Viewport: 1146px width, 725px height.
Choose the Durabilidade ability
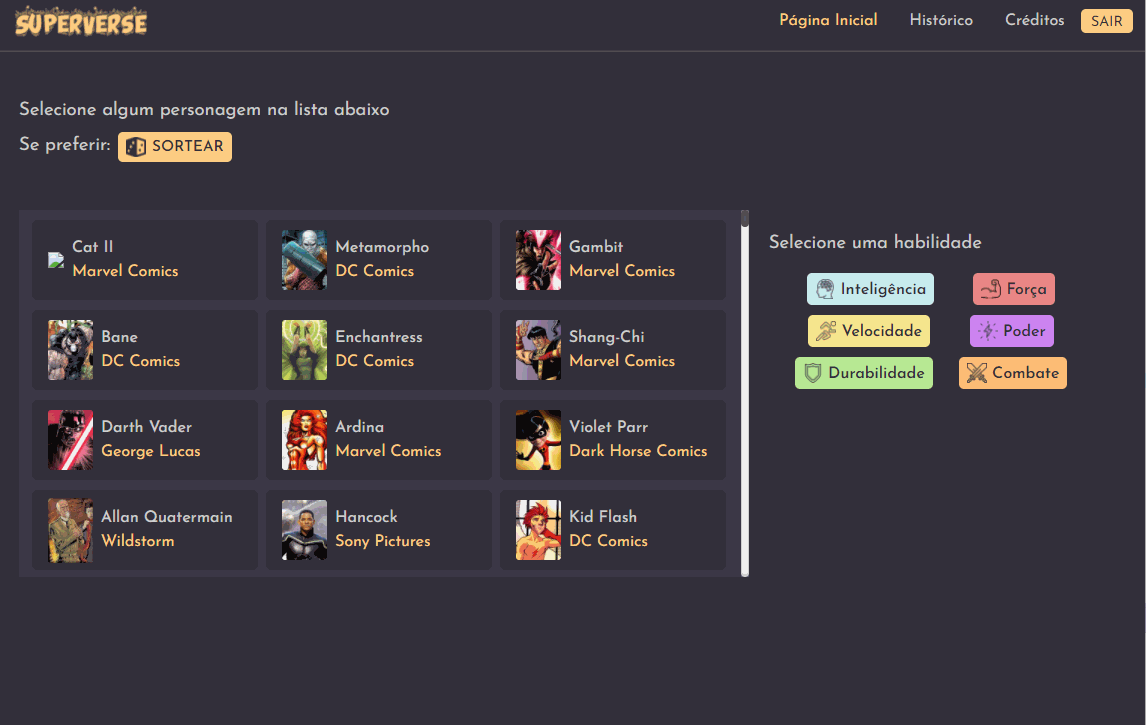(x=864, y=373)
